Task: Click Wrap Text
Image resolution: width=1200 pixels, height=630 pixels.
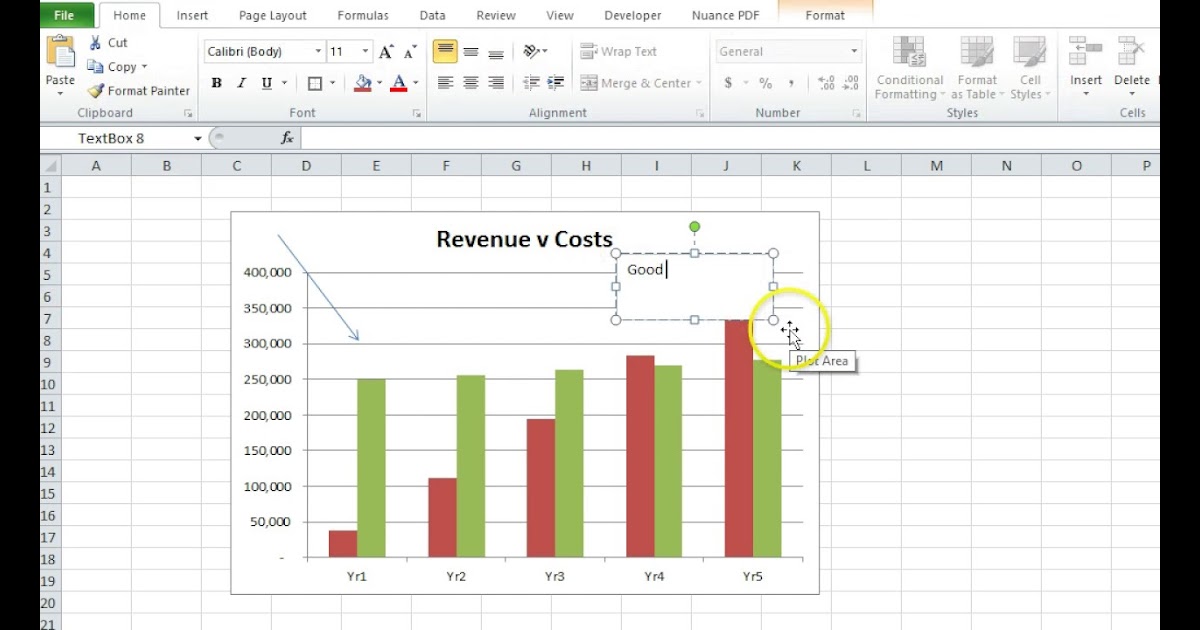Action: (x=618, y=51)
